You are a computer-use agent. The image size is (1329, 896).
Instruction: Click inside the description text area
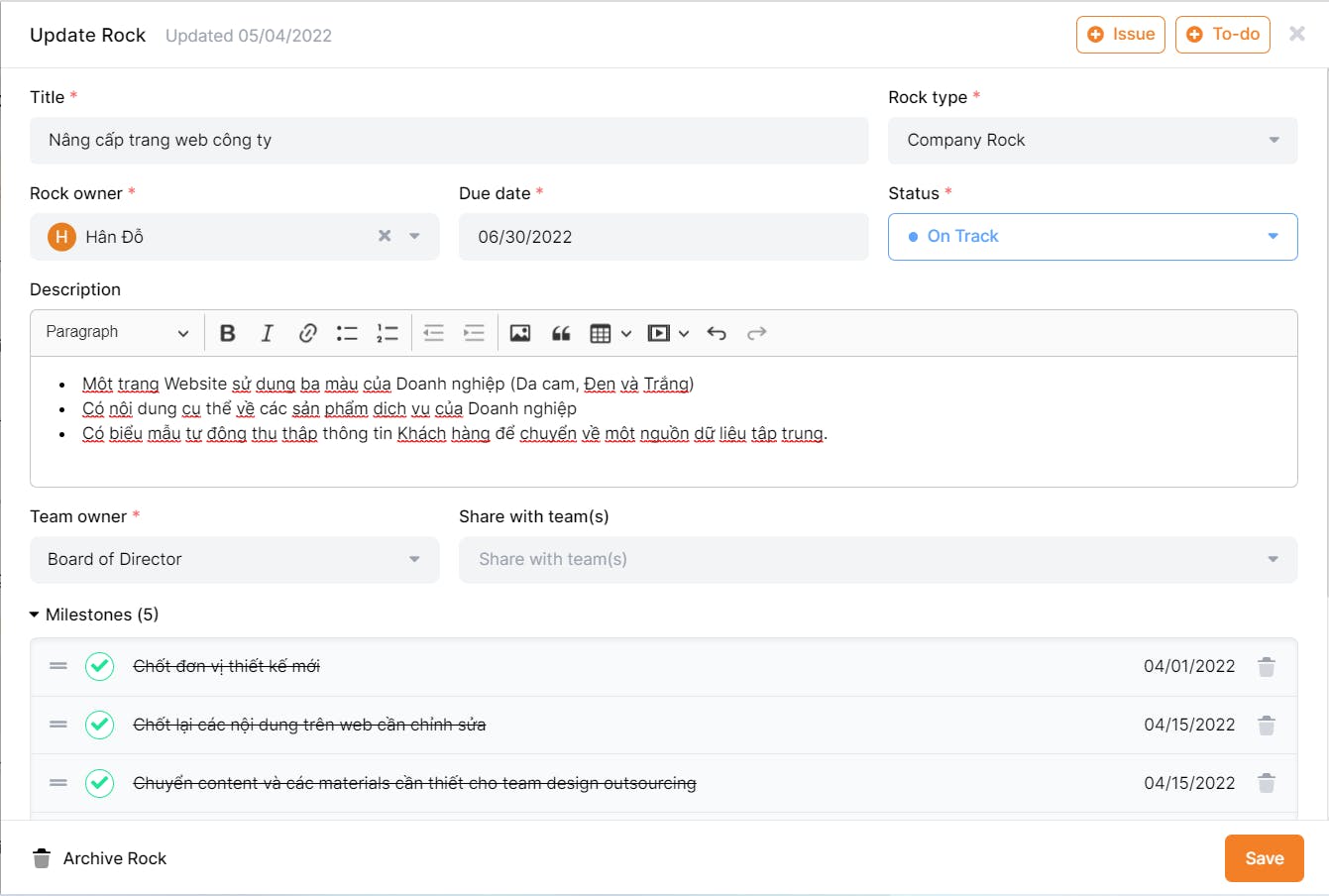tap(663, 422)
